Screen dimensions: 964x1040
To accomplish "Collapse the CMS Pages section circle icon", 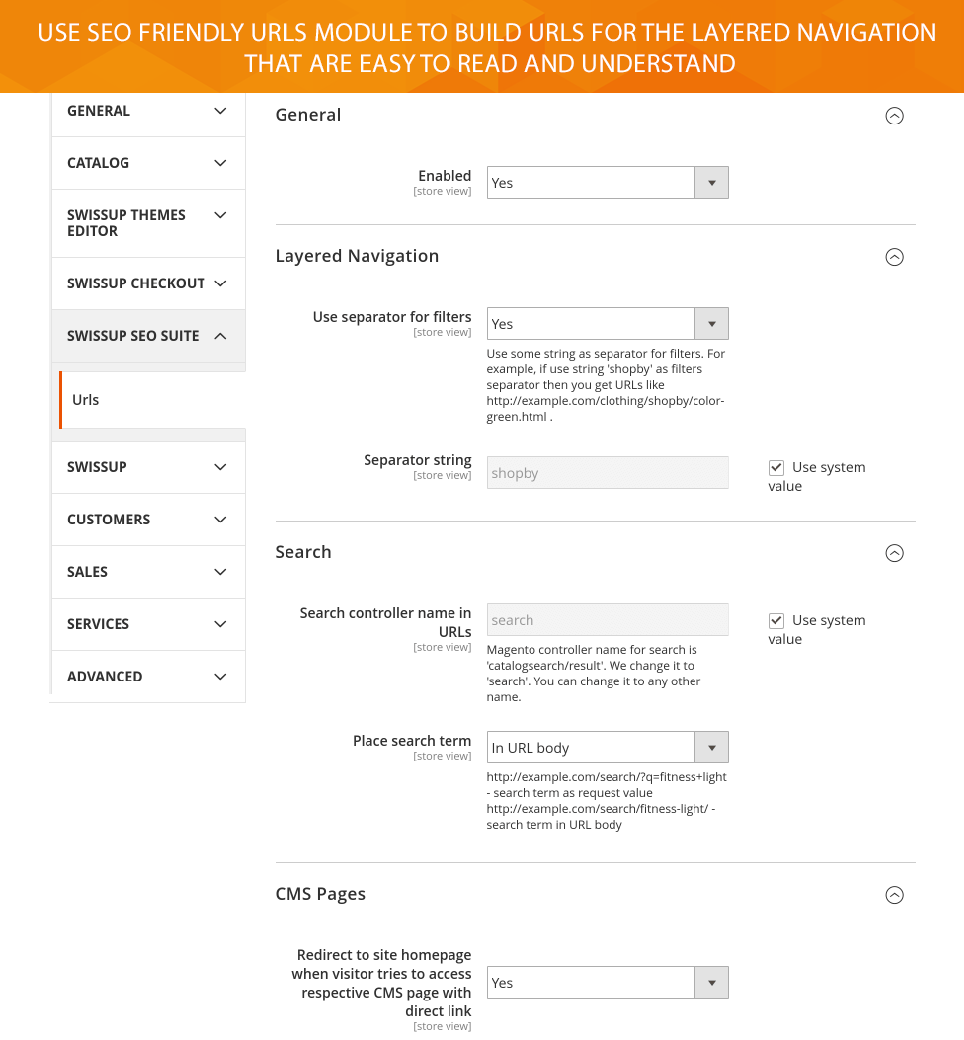I will (x=894, y=895).
